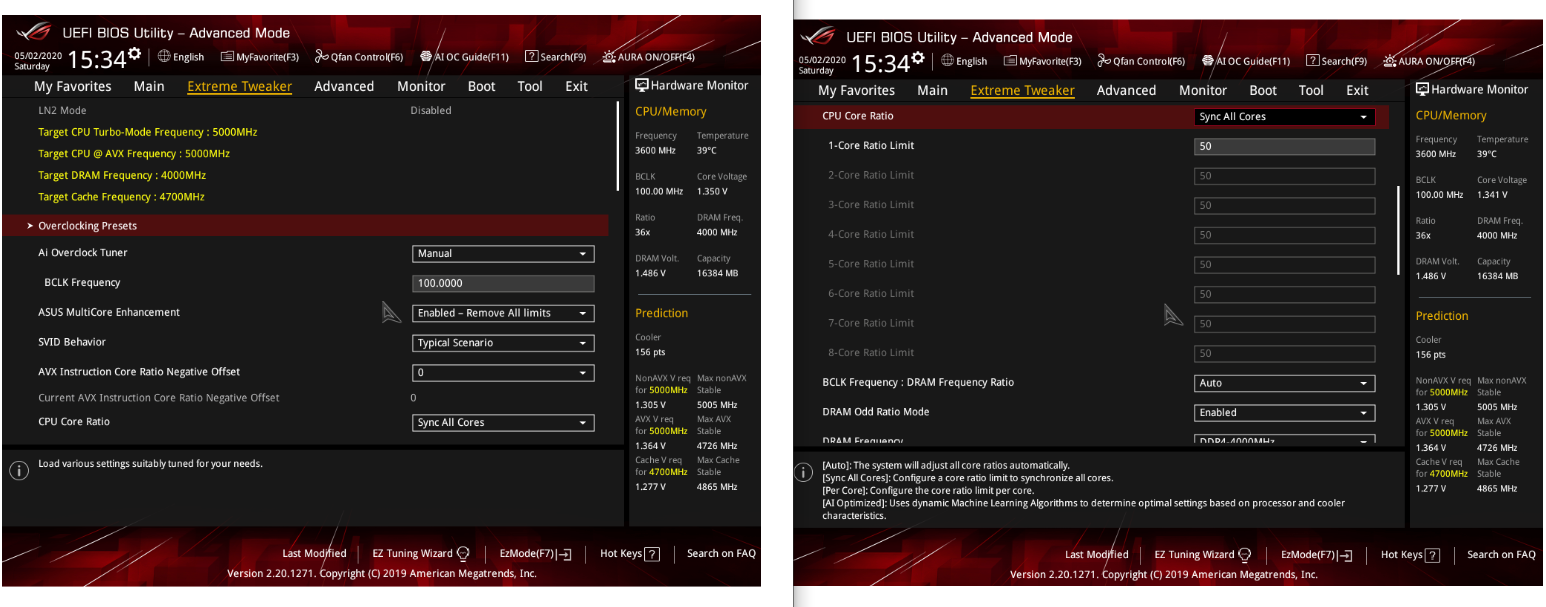Open AVX Instruction Core Ratio Negative Offset dropdown
The width and height of the screenshot is (1546, 607).
(x=503, y=373)
